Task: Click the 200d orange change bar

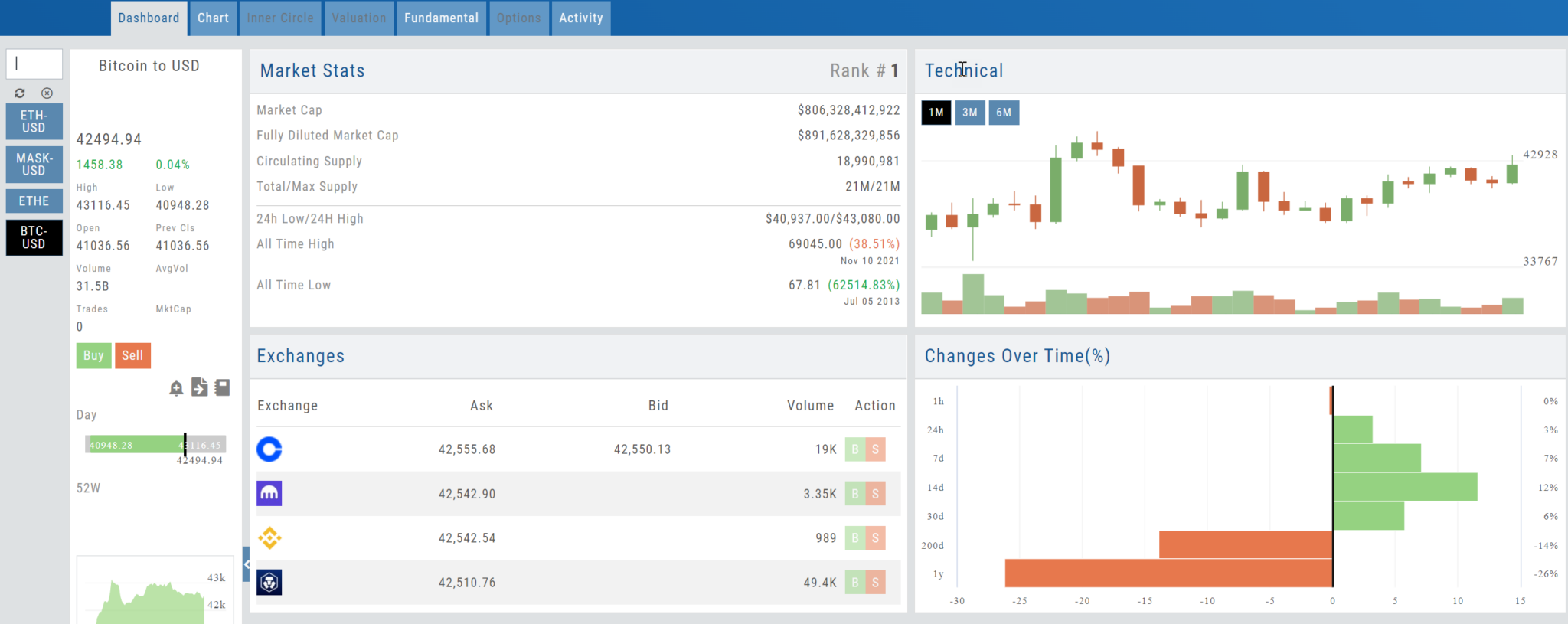Action: point(1246,544)
